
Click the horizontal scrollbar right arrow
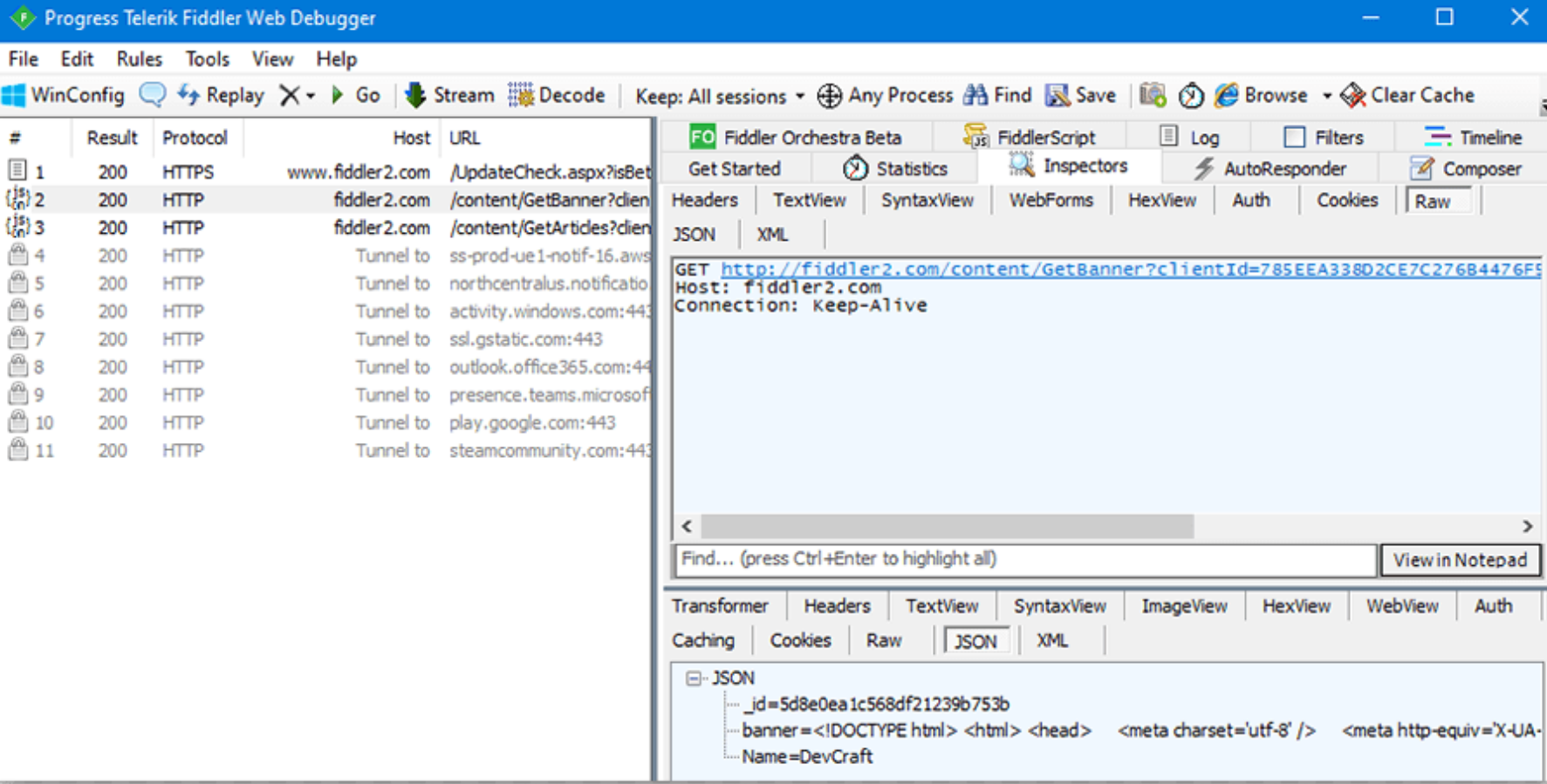point(1527,527)
